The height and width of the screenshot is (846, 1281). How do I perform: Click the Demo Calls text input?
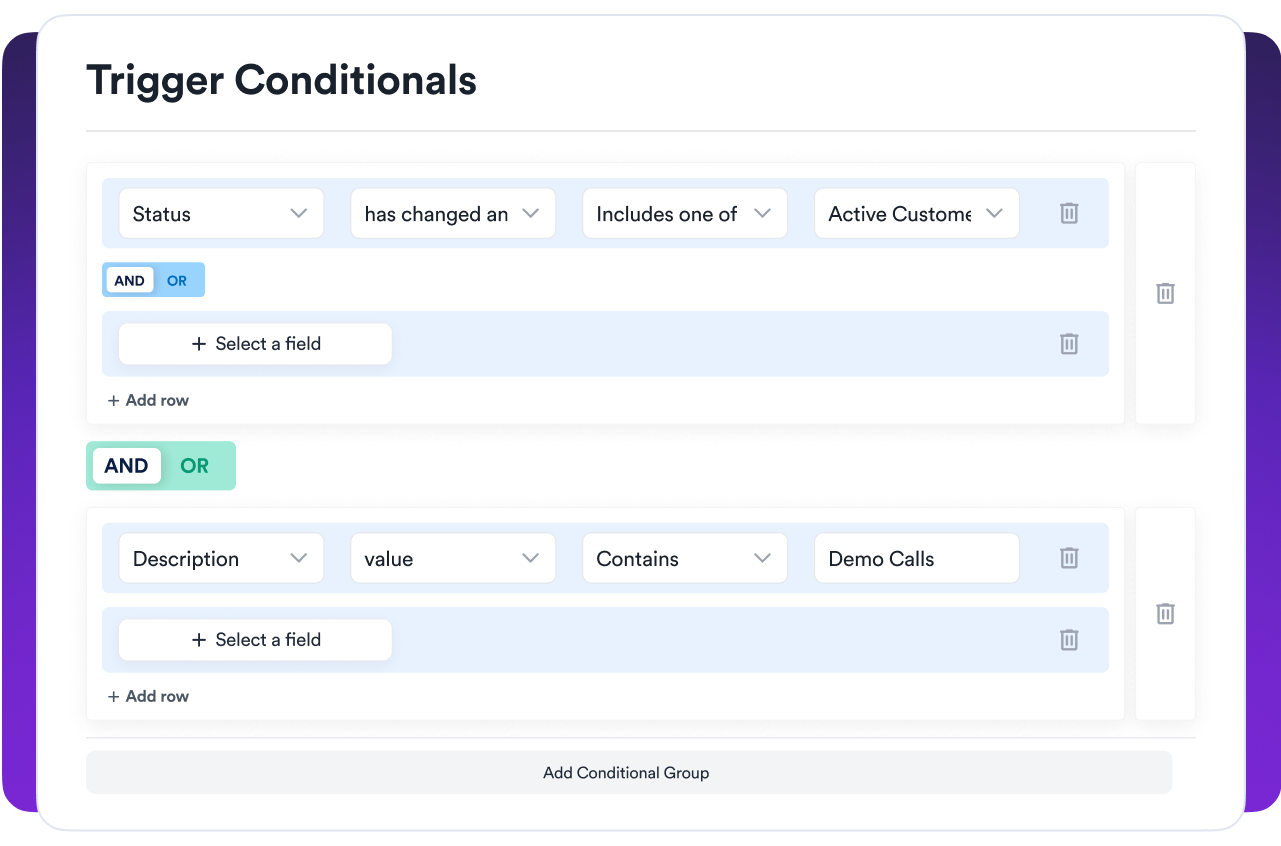(x=917, y=559)
